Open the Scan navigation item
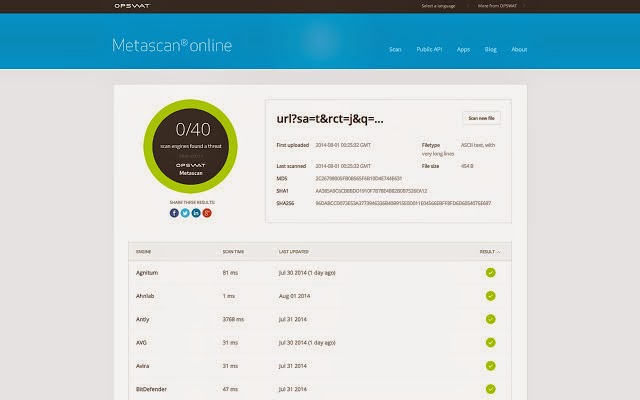Viewport: 640px width, 400px height. tap(395, 49)
